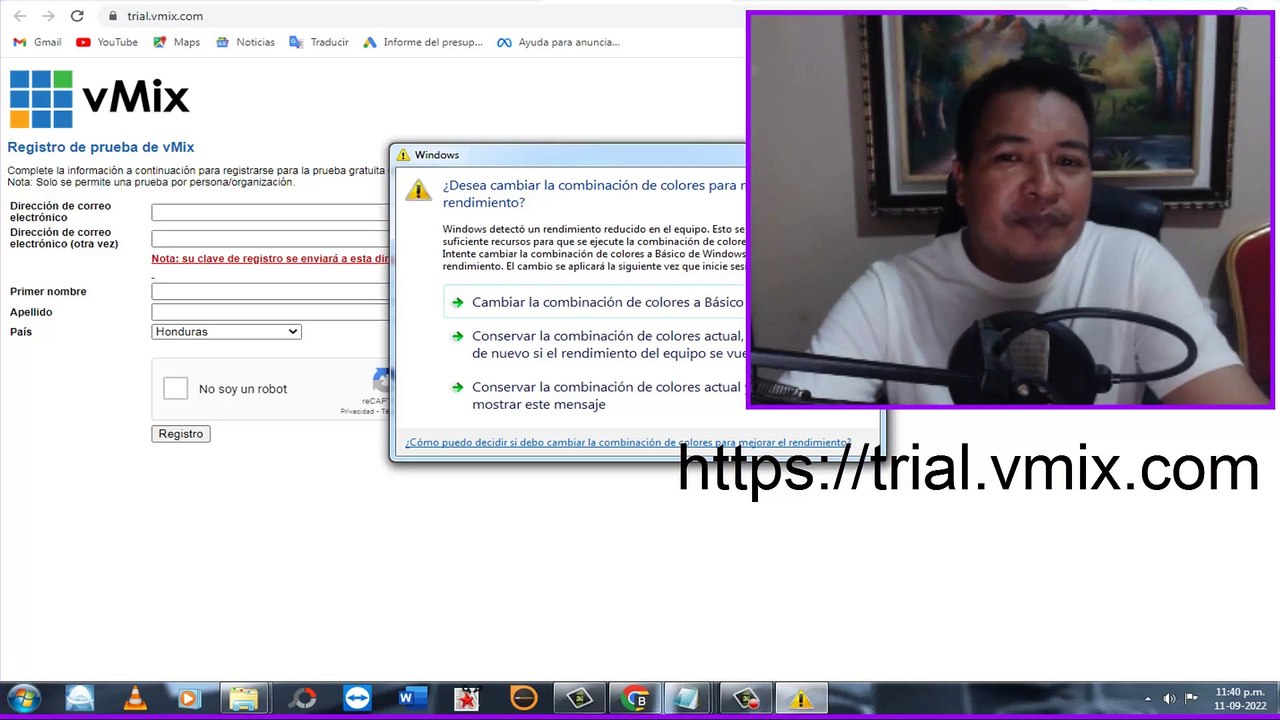This screenshot has width=1280, height=720.
Task: Click the red star app taskbar icon
Action: (467, 698)
